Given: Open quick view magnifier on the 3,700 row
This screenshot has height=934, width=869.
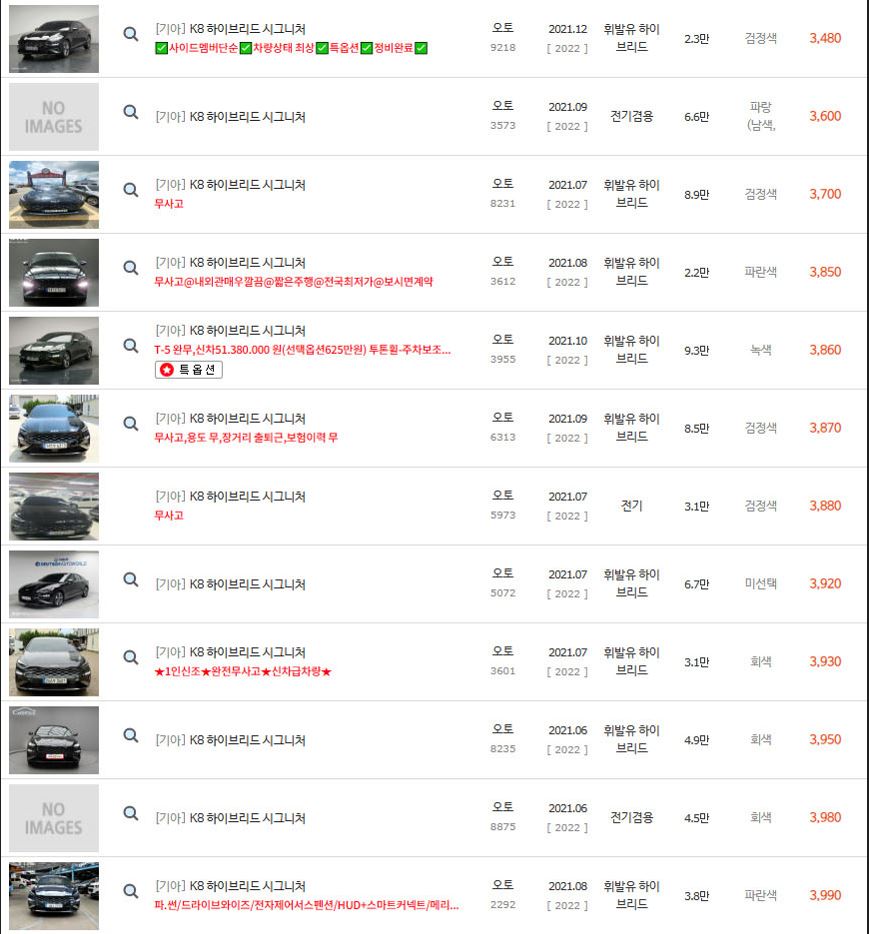Looking at the screenshot, I should point(130,190).
